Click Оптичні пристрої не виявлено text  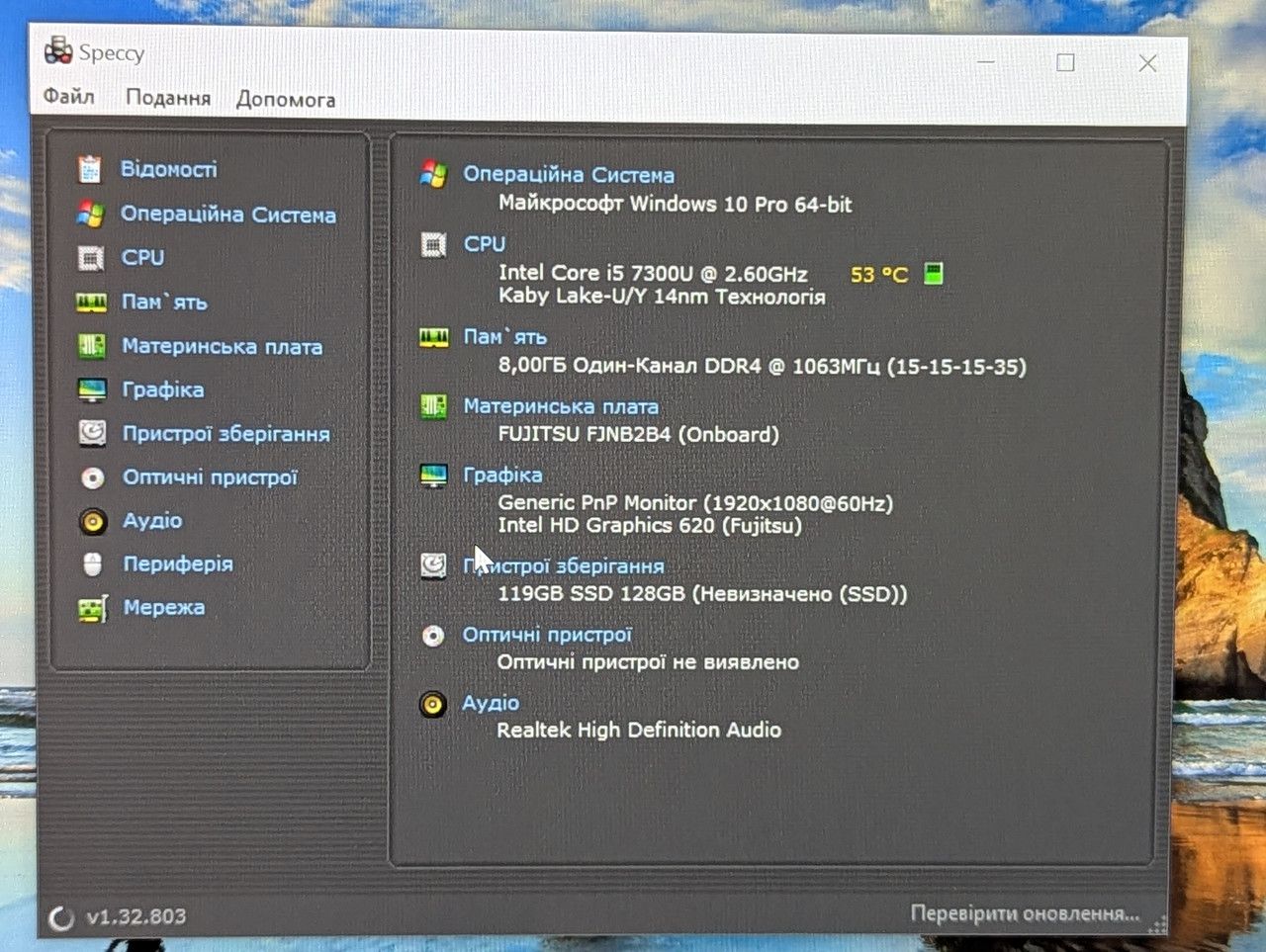coord(648,662)
